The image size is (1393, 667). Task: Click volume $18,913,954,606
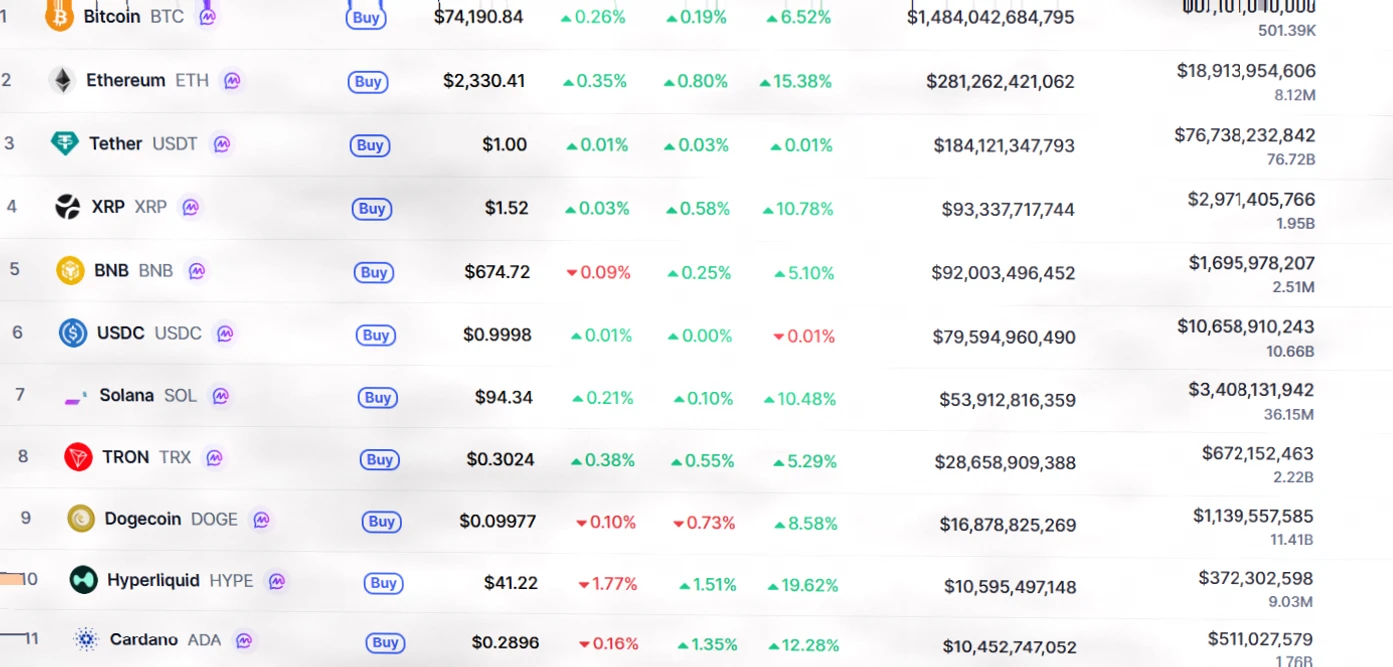click(x=1246, y=70)
